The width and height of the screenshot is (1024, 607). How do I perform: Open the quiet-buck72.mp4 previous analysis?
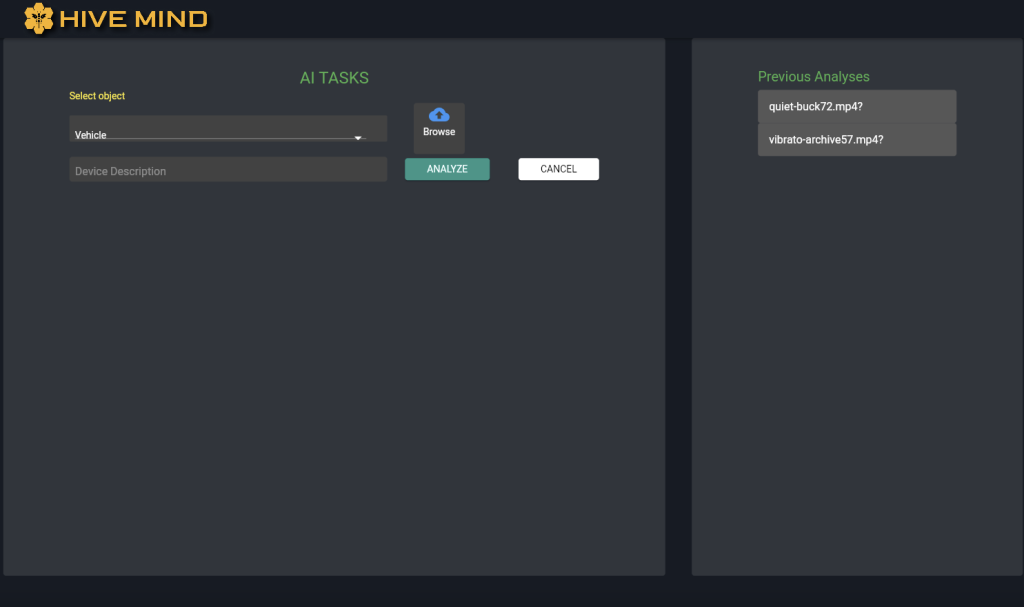[x=856, y=106]
